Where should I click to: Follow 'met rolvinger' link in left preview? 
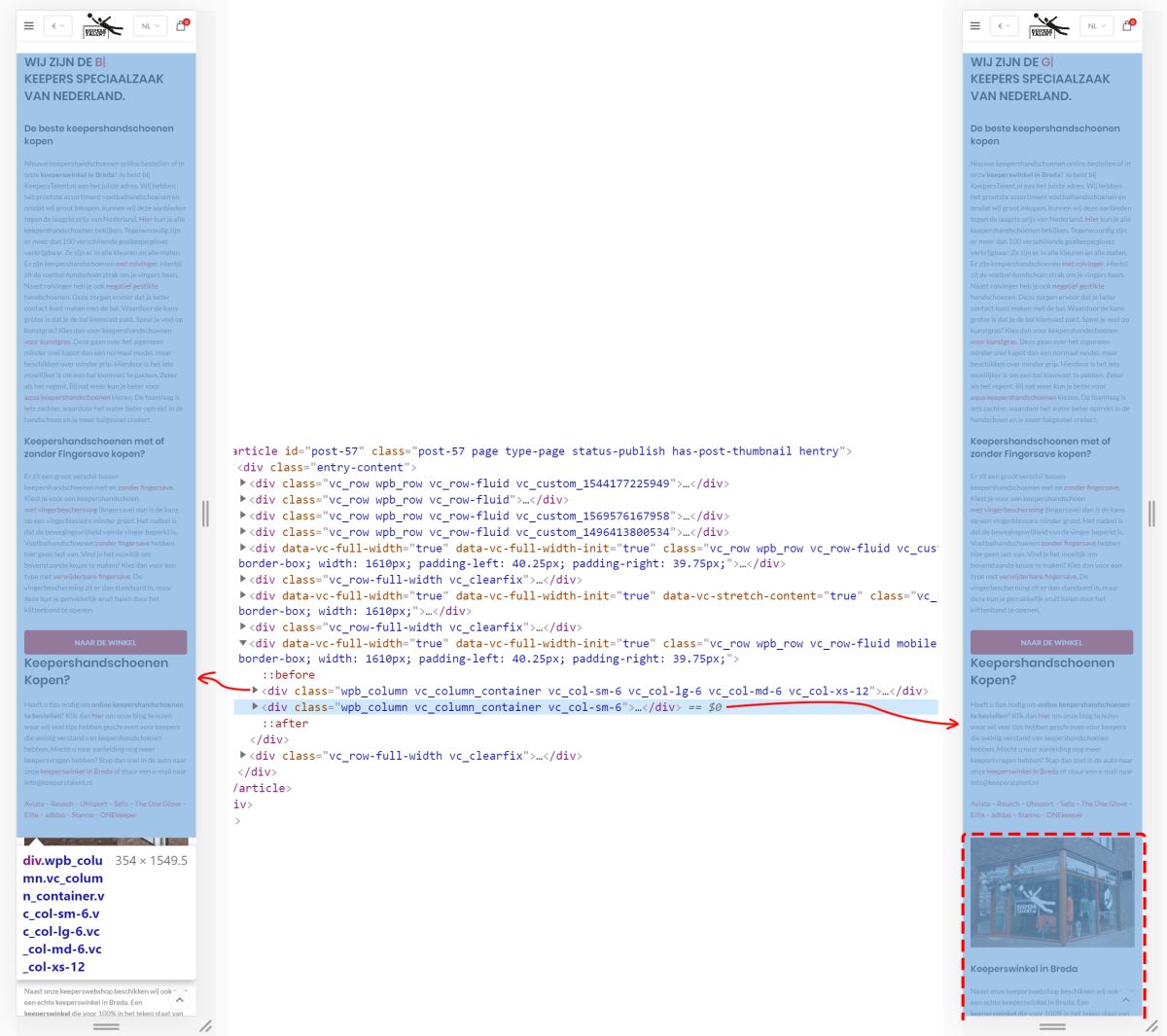pos(135,264)
